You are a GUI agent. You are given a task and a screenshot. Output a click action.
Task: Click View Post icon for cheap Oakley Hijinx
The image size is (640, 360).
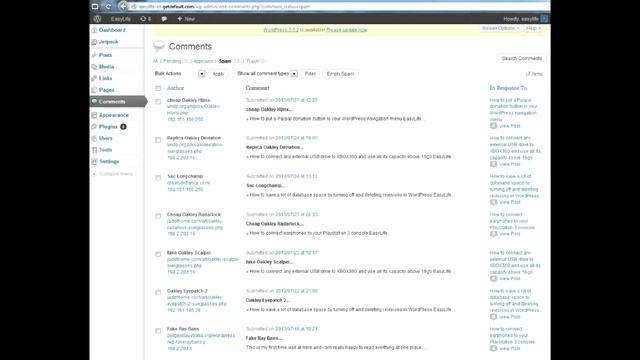coord(493,126)
